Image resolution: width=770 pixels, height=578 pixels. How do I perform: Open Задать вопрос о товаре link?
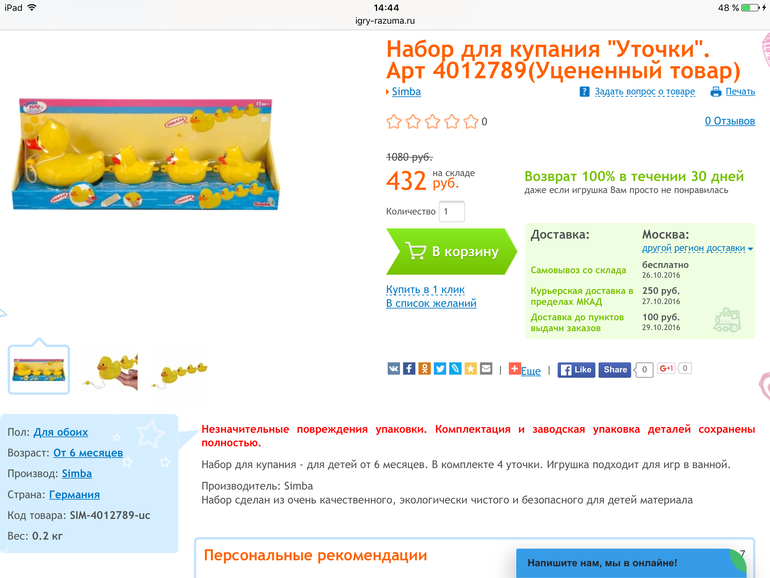click(x=645, y=92)
